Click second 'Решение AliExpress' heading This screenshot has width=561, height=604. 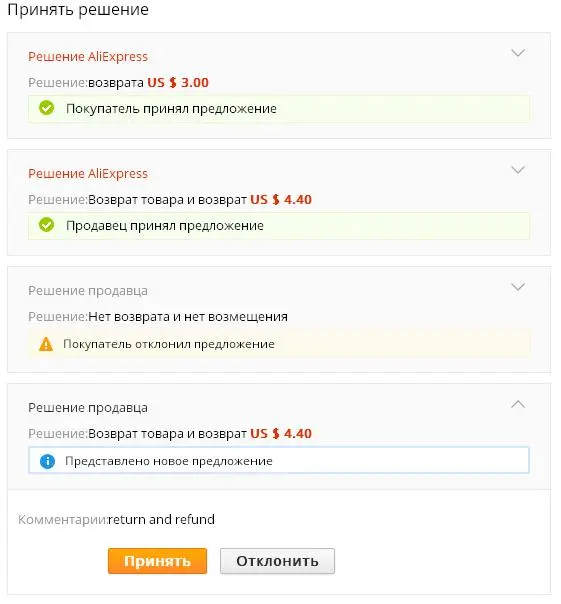tap(88, 174)
